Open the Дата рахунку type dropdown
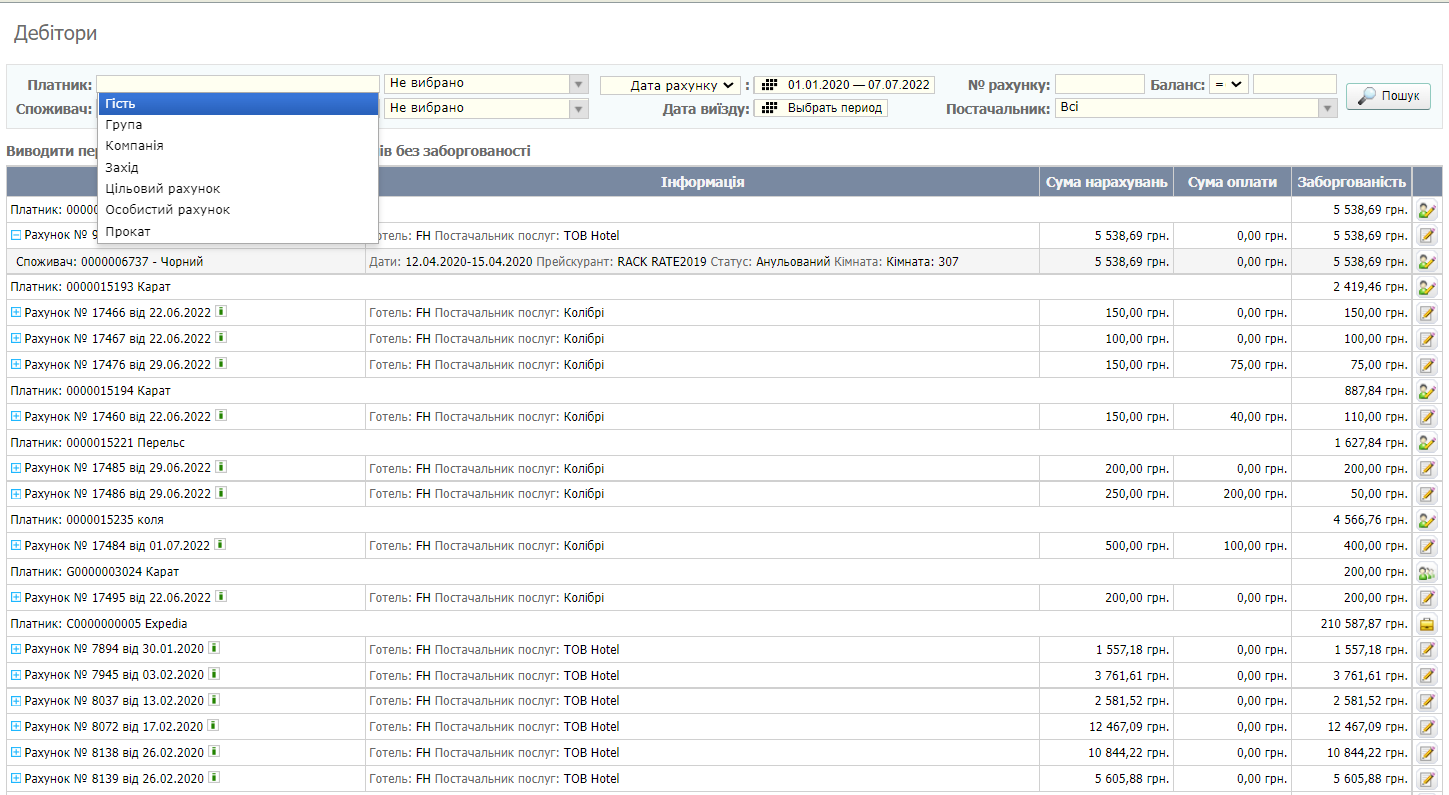This screenshot has height=795, width=1449. tap(670, 86)
